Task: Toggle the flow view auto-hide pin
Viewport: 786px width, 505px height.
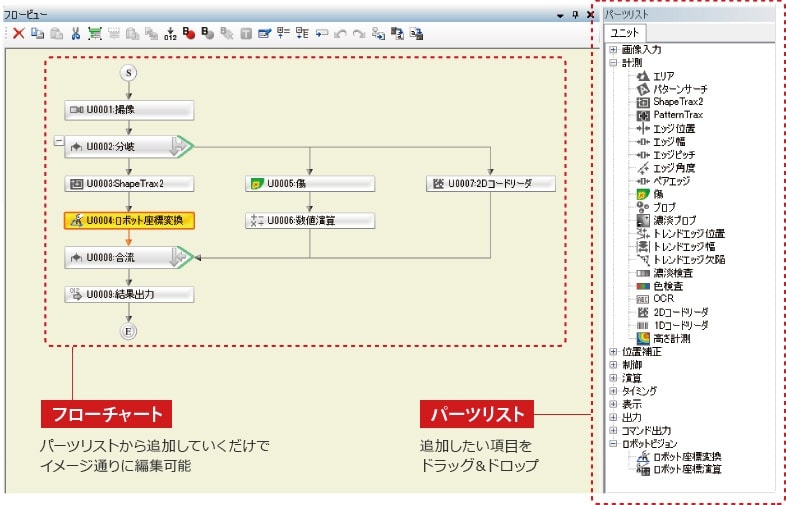Action: click(574, 15)
